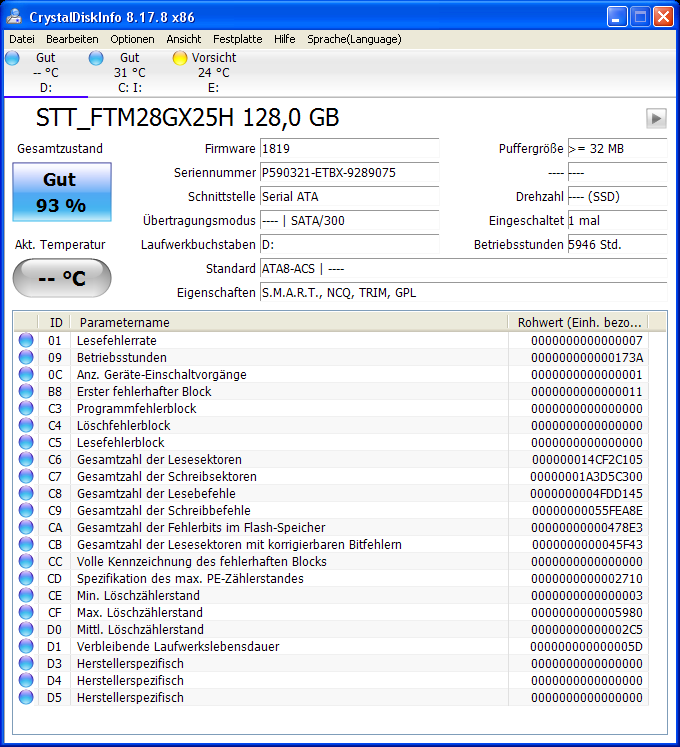Sort by the ID column header
Screen dimensions: 680x747
54,323
